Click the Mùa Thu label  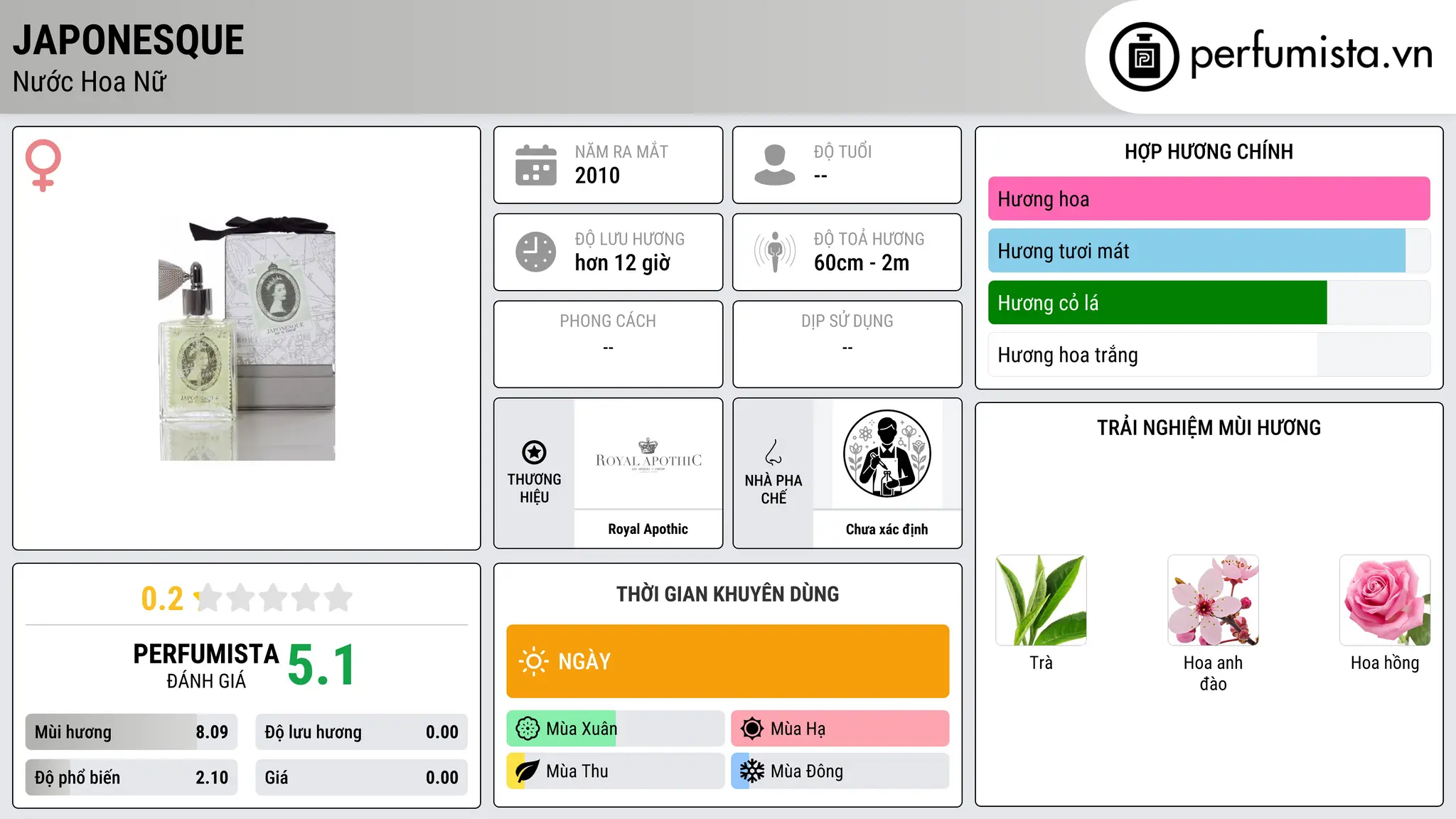point(577,771)
